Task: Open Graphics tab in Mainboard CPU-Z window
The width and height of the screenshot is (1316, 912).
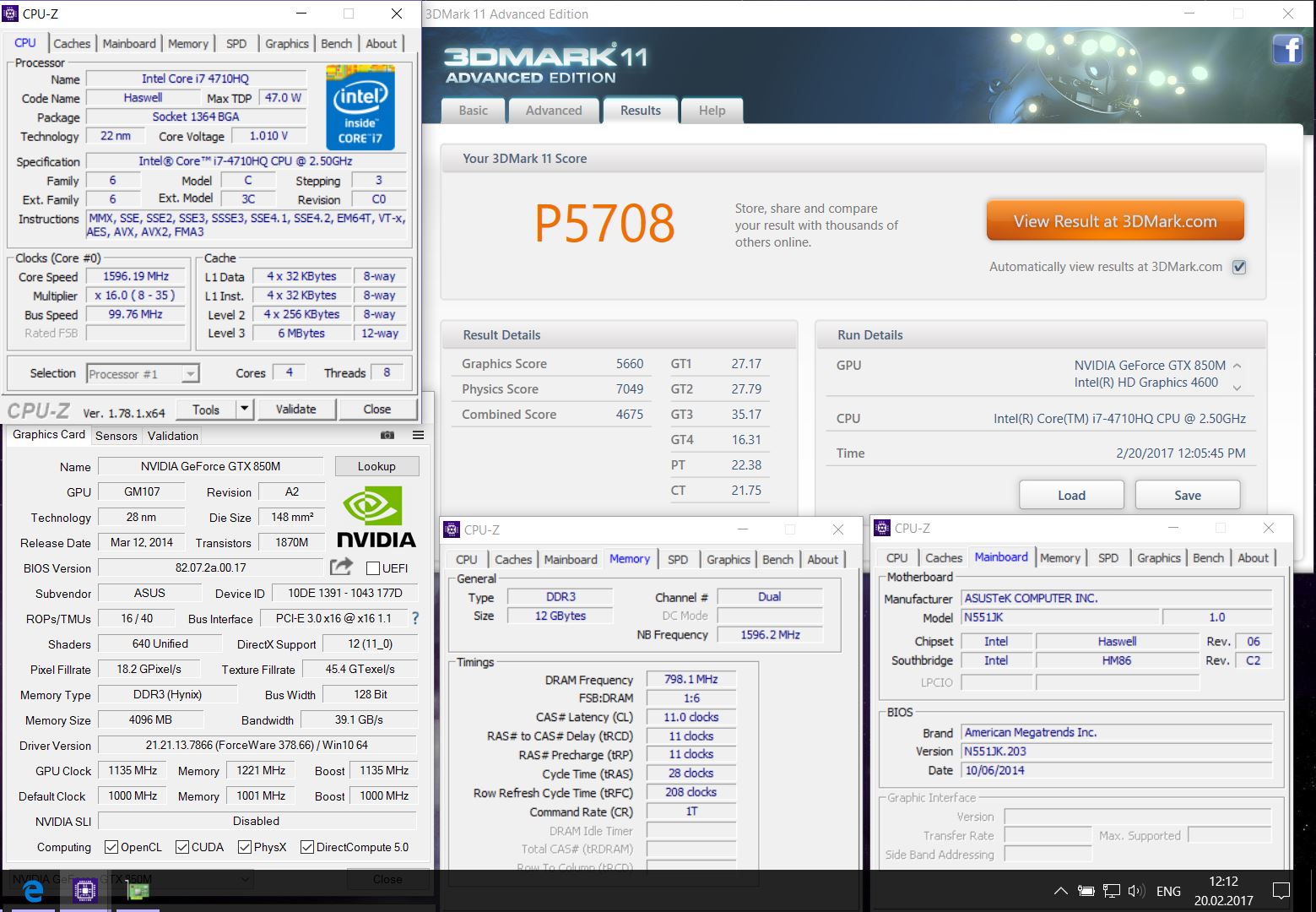Action: coord(1158,557)
